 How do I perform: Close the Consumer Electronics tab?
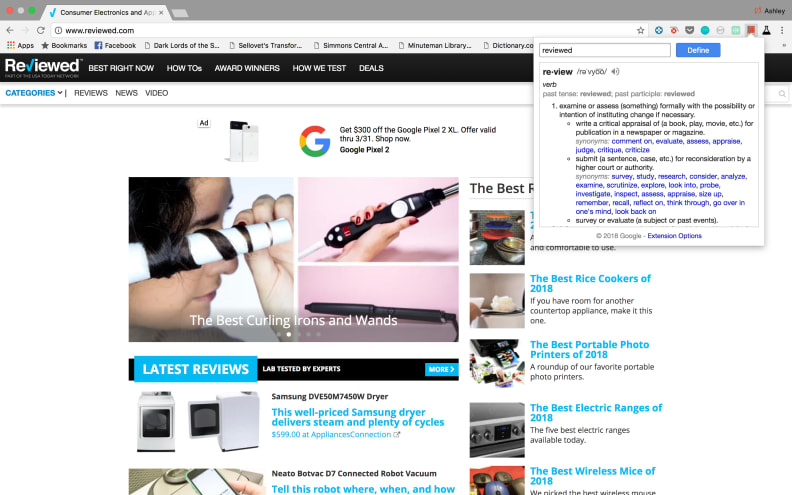click(161, 12)
